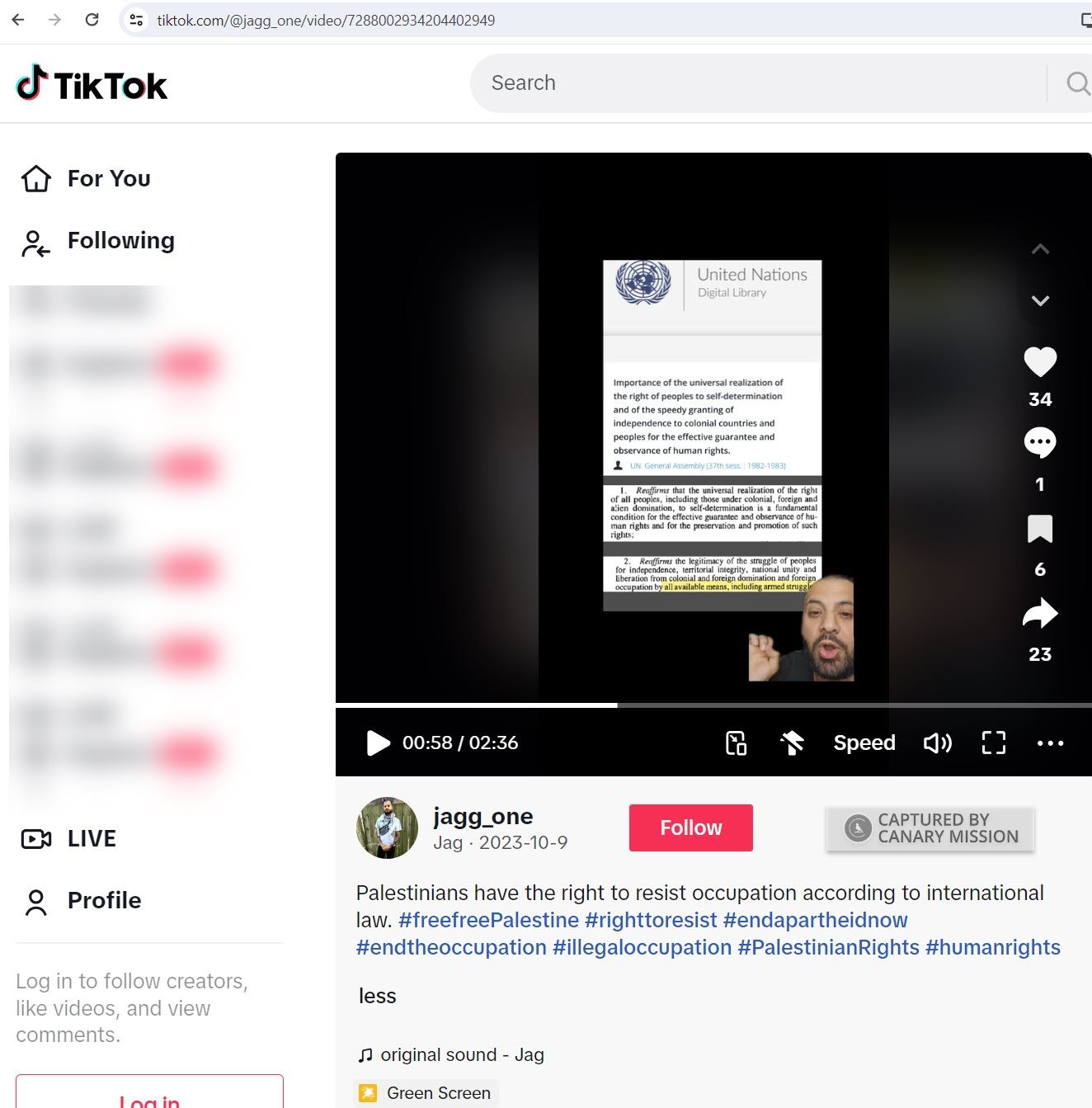
Task: Click the TikTok logo
Action: (x=92, y=84)
